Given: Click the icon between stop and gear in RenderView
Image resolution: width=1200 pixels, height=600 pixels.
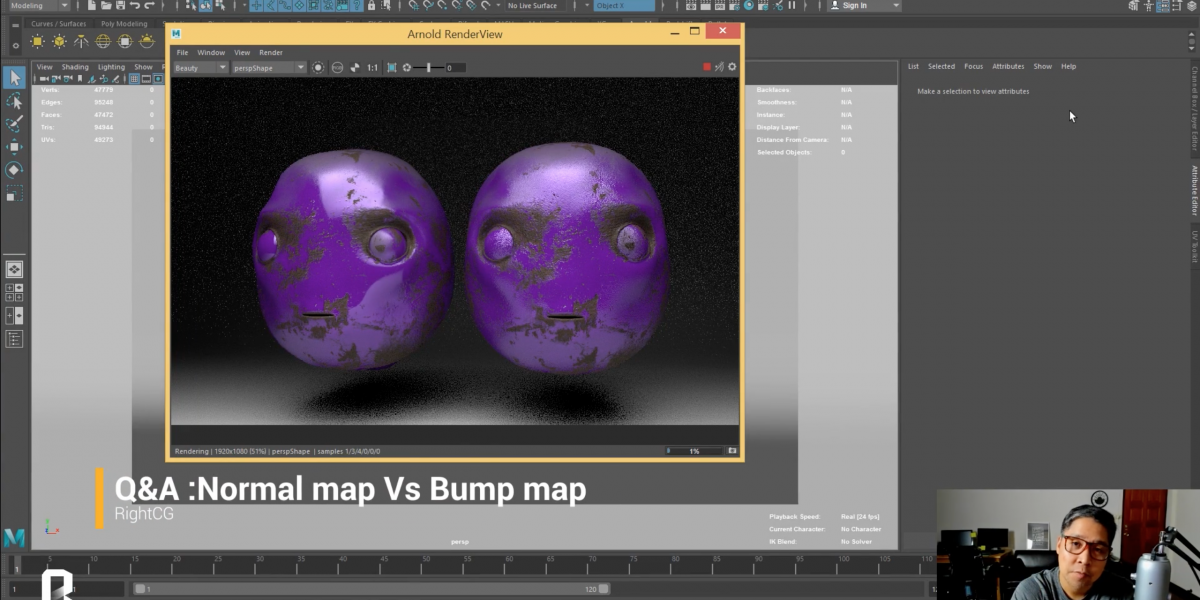Looking at the screenshot, I should tap(719, 67).
